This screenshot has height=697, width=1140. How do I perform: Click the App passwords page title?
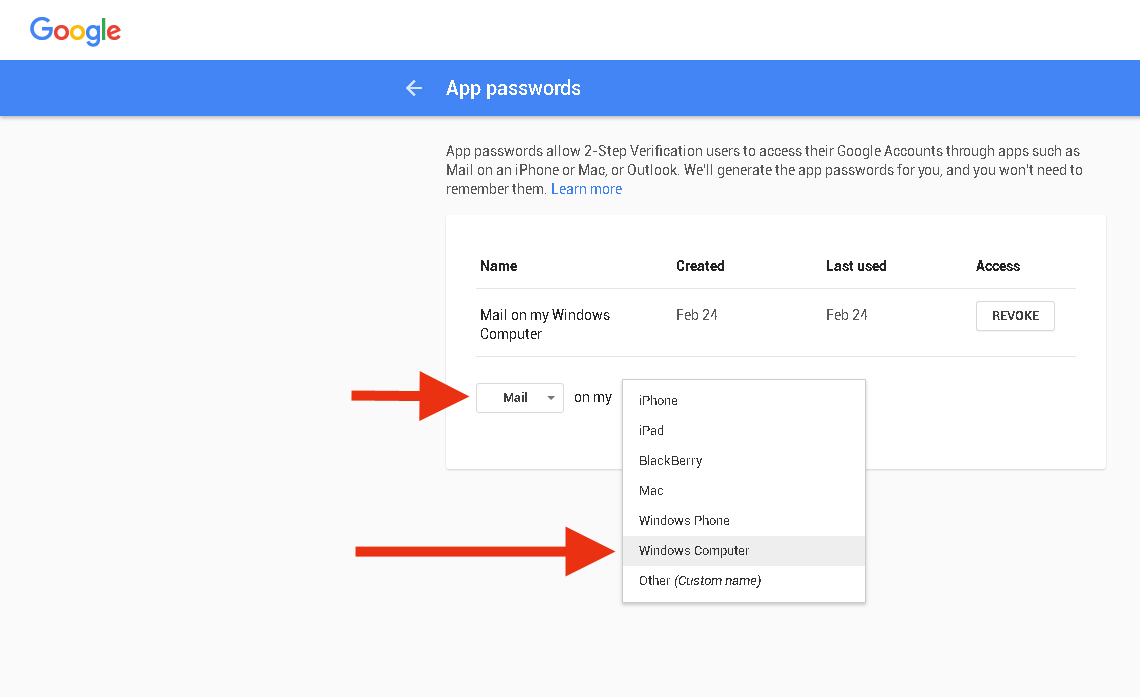tap(513, 88)
